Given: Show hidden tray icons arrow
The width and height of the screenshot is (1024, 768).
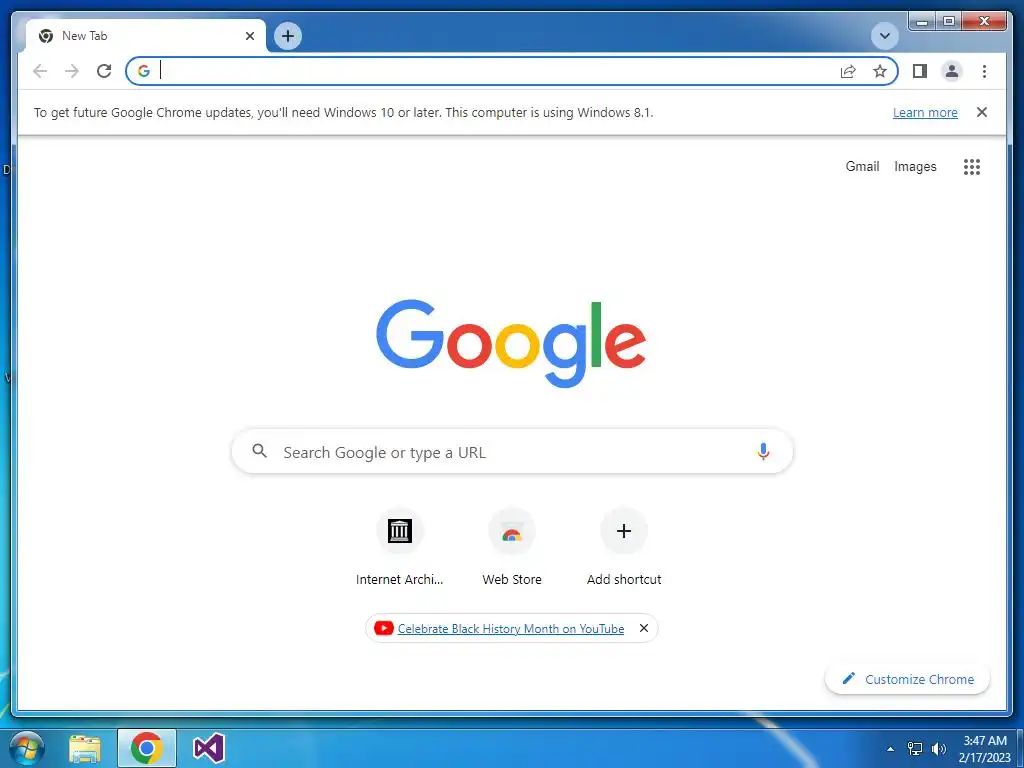Looking at the screenshot, I should pyautogui.click(x=890, y=748).
